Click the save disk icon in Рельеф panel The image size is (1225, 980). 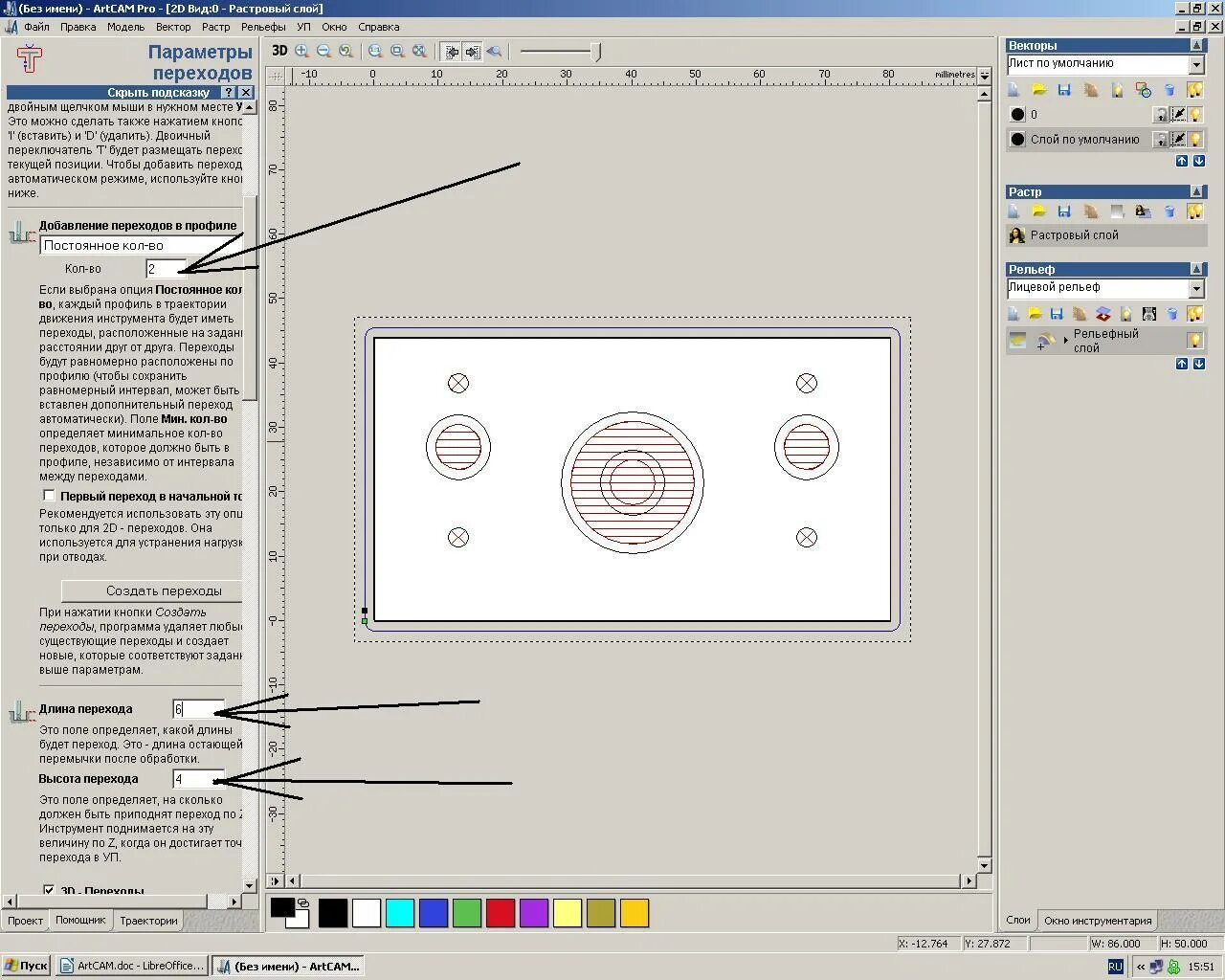point(1057,313)
